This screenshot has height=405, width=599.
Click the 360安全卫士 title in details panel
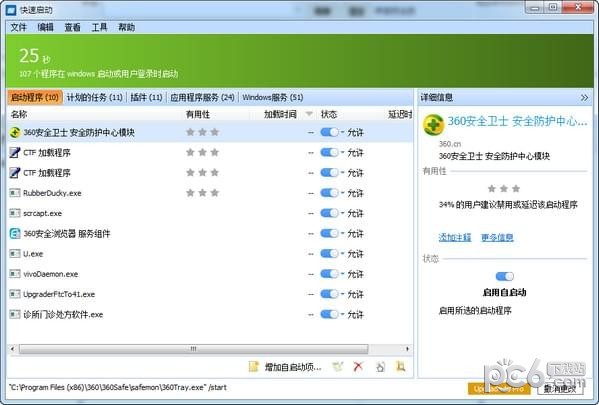(x=517, y=121)
